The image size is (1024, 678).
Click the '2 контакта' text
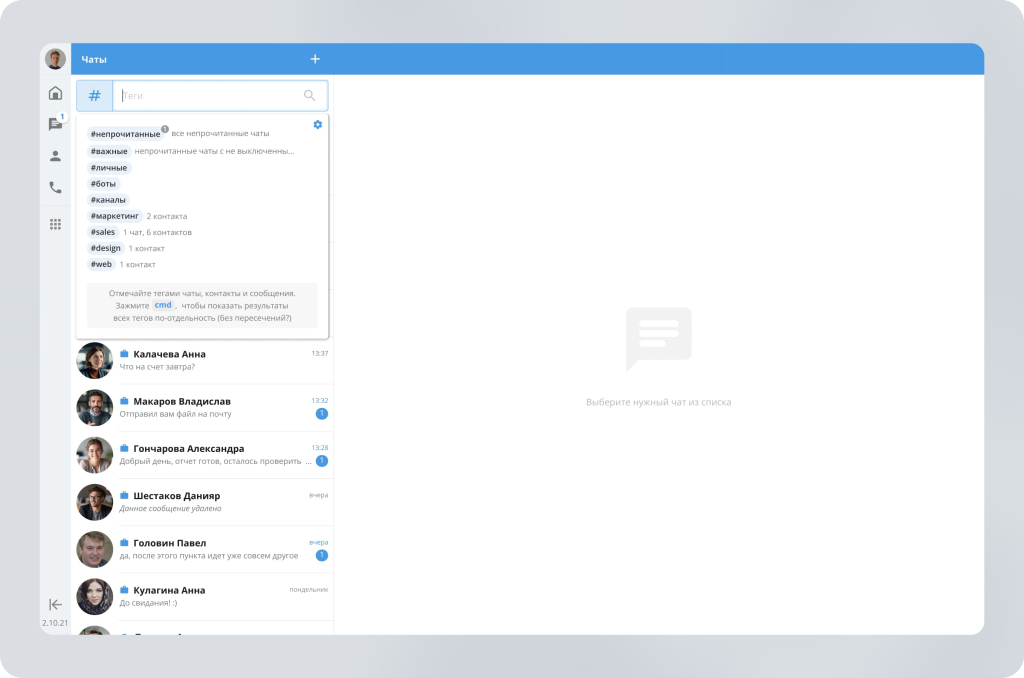coord(167,216)
